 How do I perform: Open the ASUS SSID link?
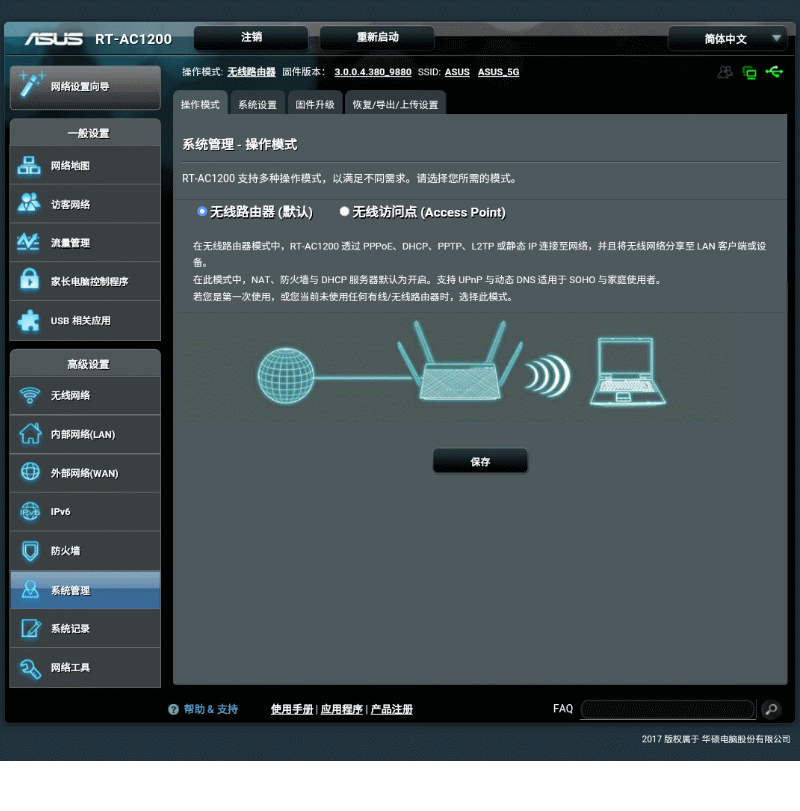click(x=457, y=72)
